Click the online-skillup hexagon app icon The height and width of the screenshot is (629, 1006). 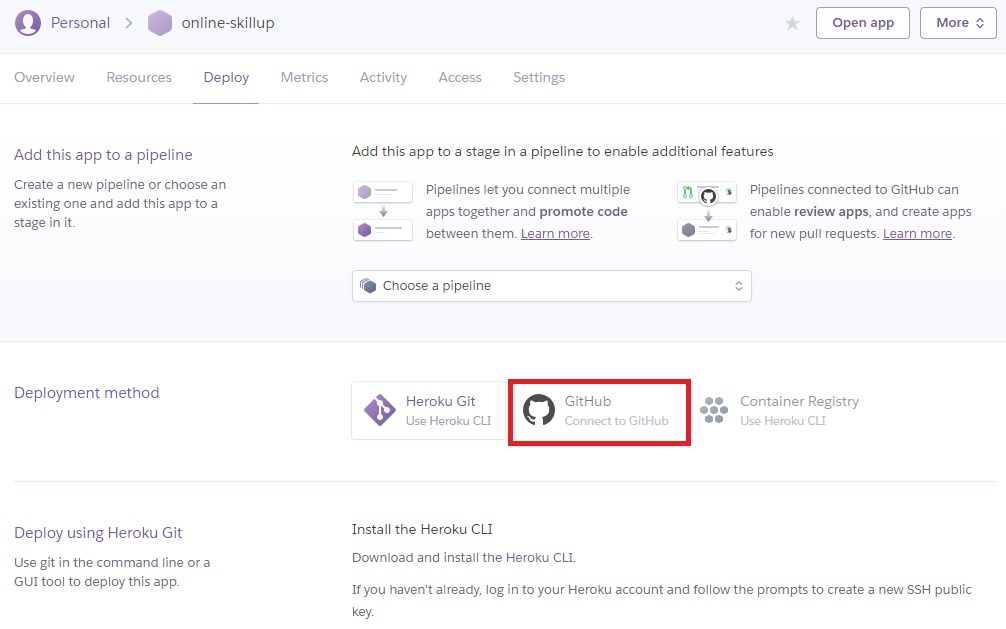point(160,23)
